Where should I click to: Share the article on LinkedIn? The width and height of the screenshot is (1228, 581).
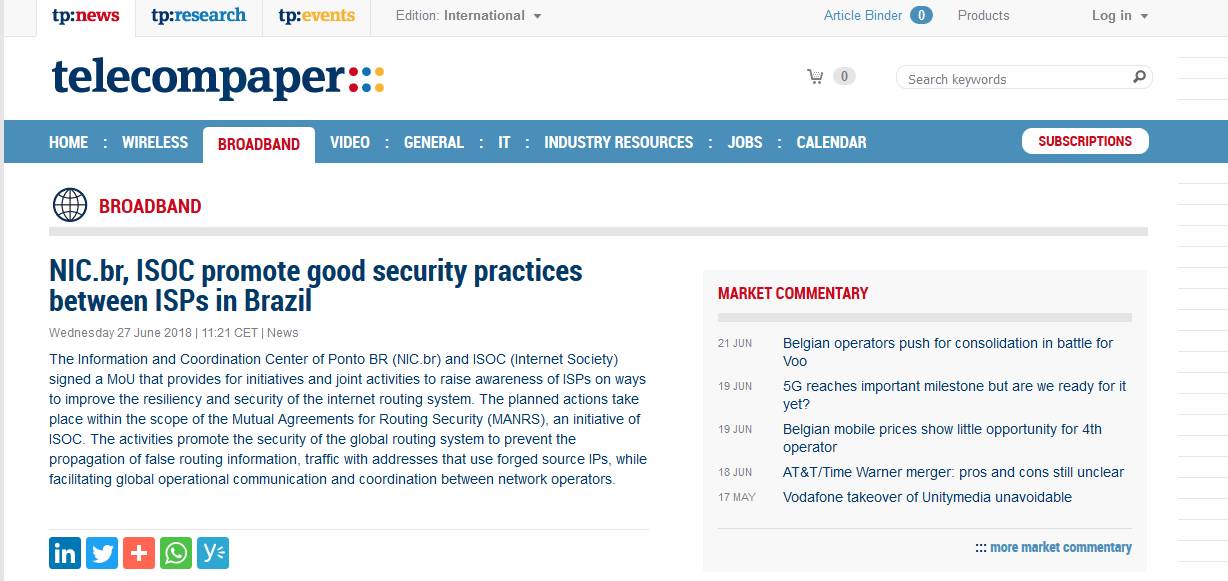tap(65, 553)
